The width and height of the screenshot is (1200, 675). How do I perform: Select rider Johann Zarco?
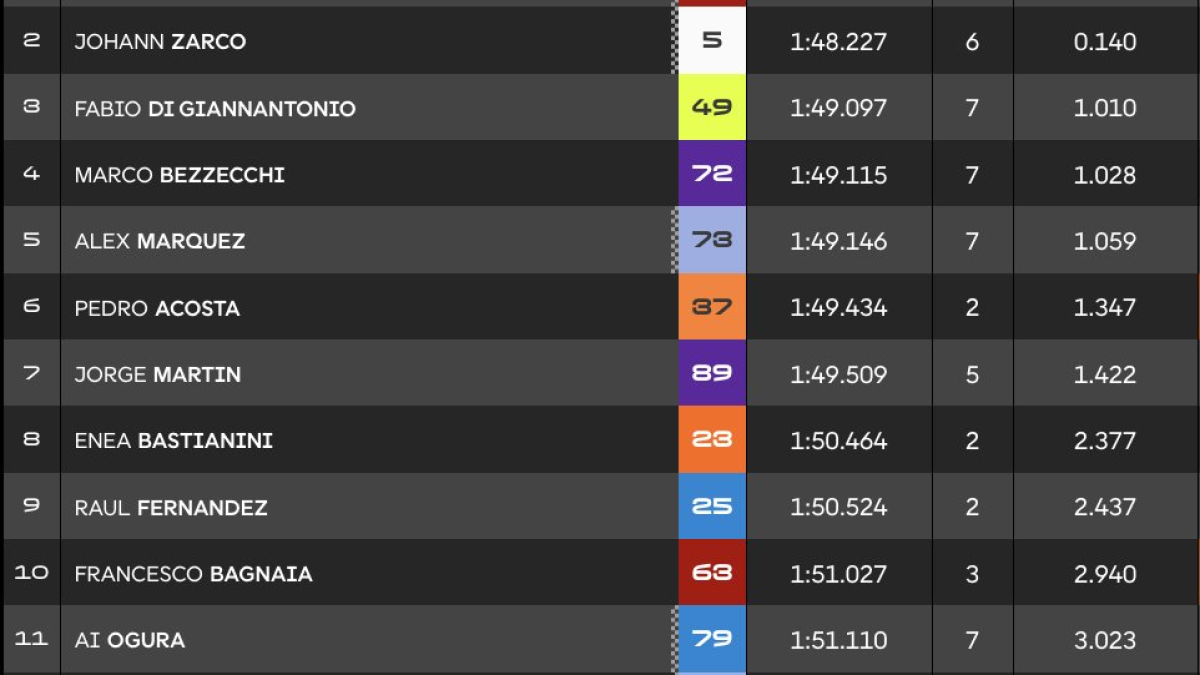[x=160, y=42]
